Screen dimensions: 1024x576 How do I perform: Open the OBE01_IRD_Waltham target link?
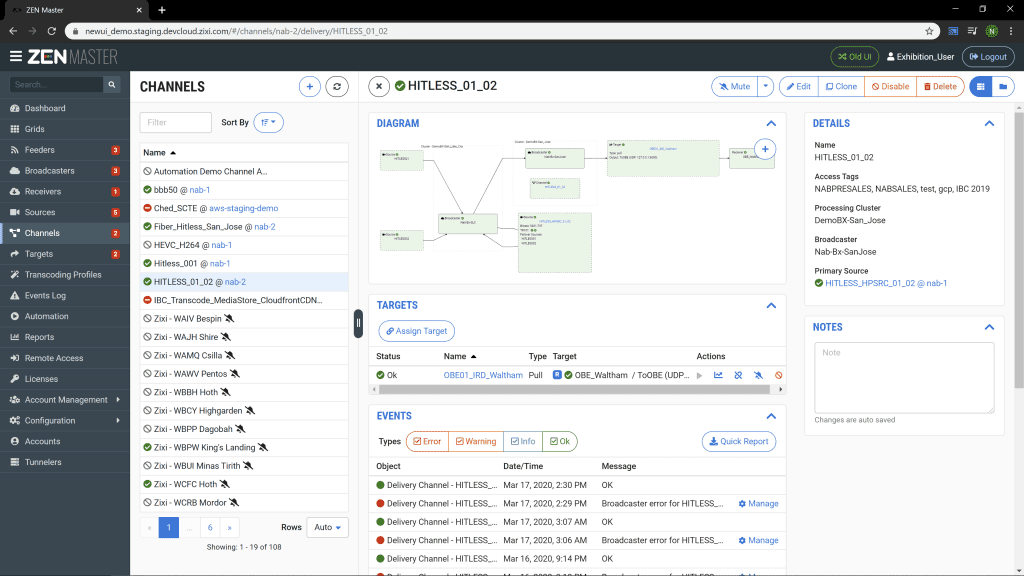483,376
